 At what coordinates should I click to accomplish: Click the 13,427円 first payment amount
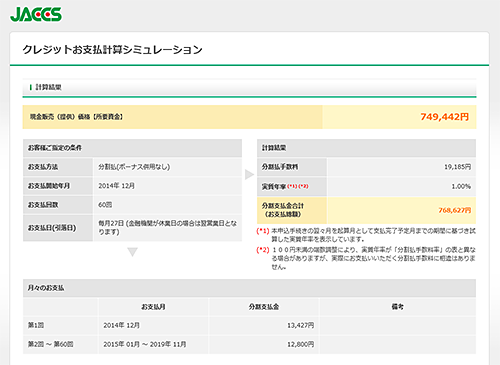click(x=301, y=325)
